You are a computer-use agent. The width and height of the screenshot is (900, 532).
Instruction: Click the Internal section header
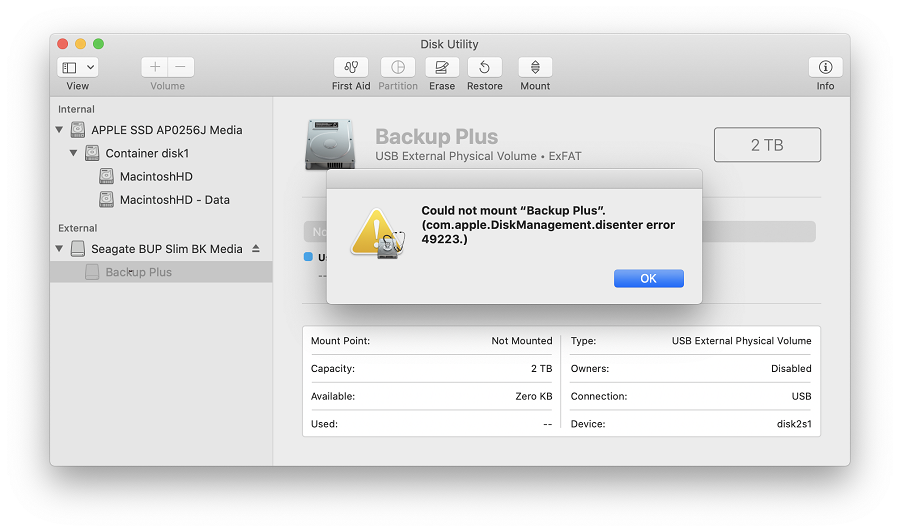(x=76, y=109)
